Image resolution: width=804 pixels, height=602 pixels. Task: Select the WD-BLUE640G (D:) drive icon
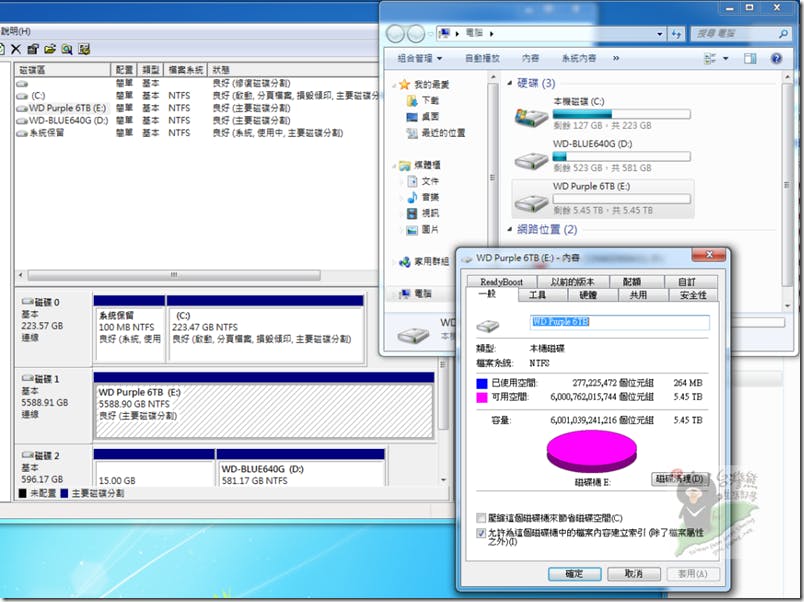[530, 156]
